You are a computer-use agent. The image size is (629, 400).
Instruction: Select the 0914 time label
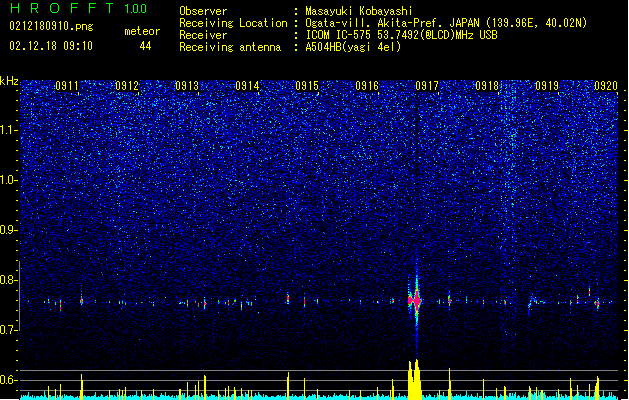[x=247, y=86]
